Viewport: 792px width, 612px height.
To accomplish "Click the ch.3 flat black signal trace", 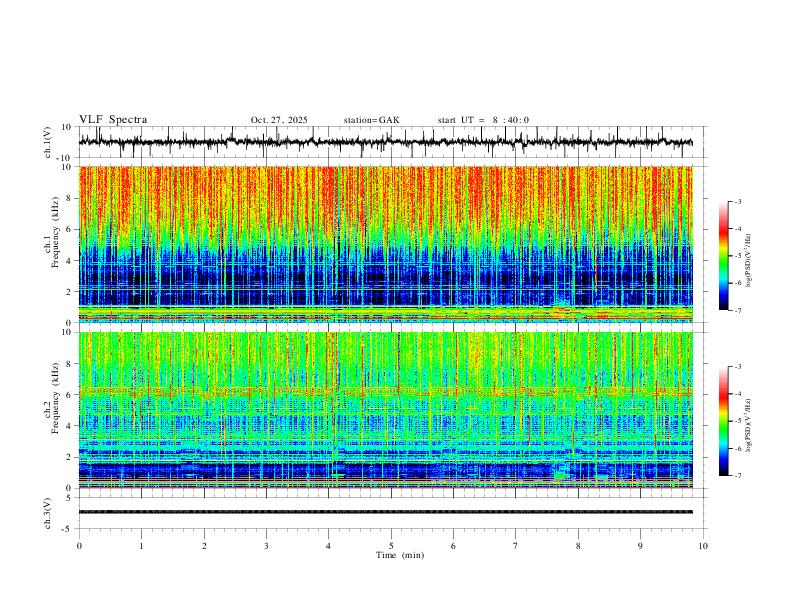I will click(x=385, y=512).
